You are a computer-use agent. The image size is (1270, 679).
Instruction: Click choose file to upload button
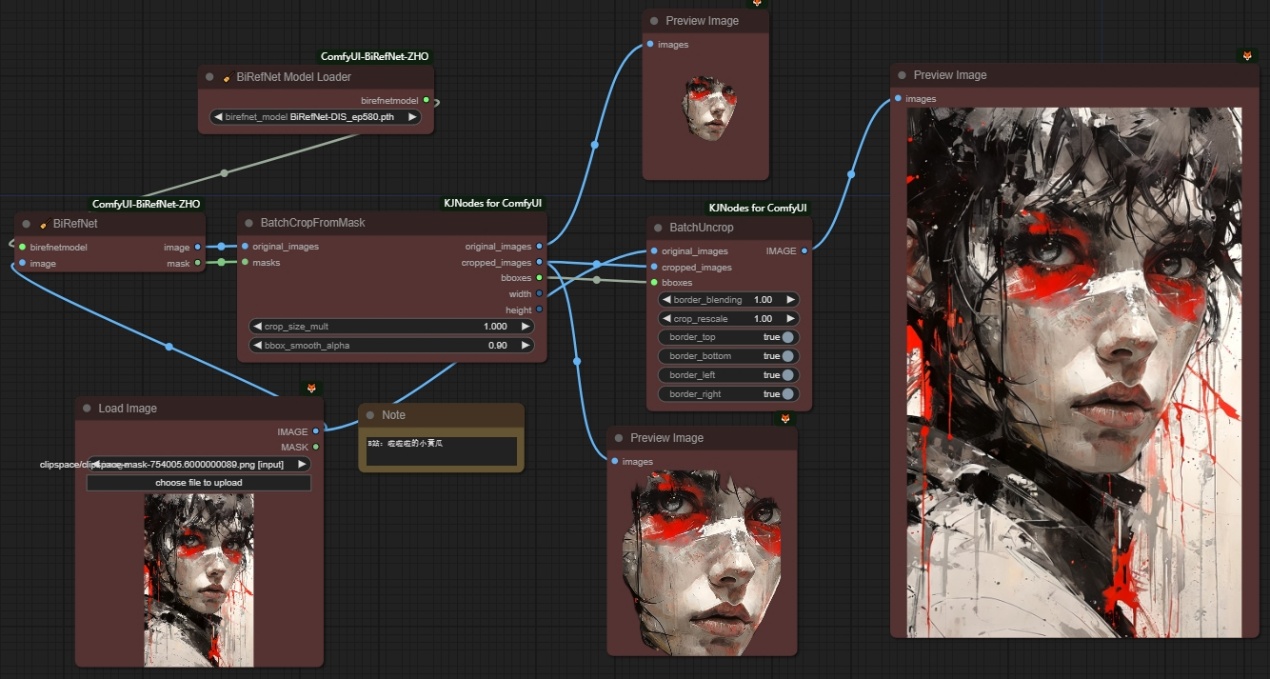pyautogui.click(x=198, y=482)
